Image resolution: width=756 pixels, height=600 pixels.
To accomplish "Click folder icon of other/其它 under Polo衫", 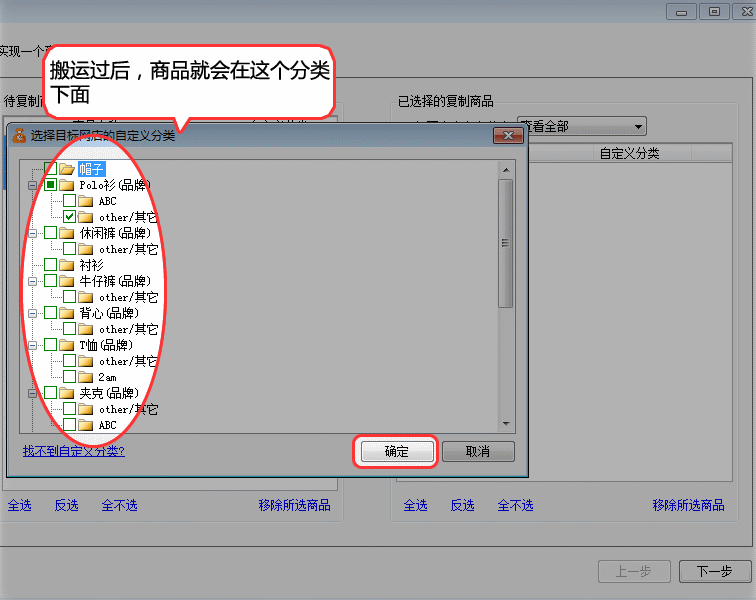I will point(85,217).
